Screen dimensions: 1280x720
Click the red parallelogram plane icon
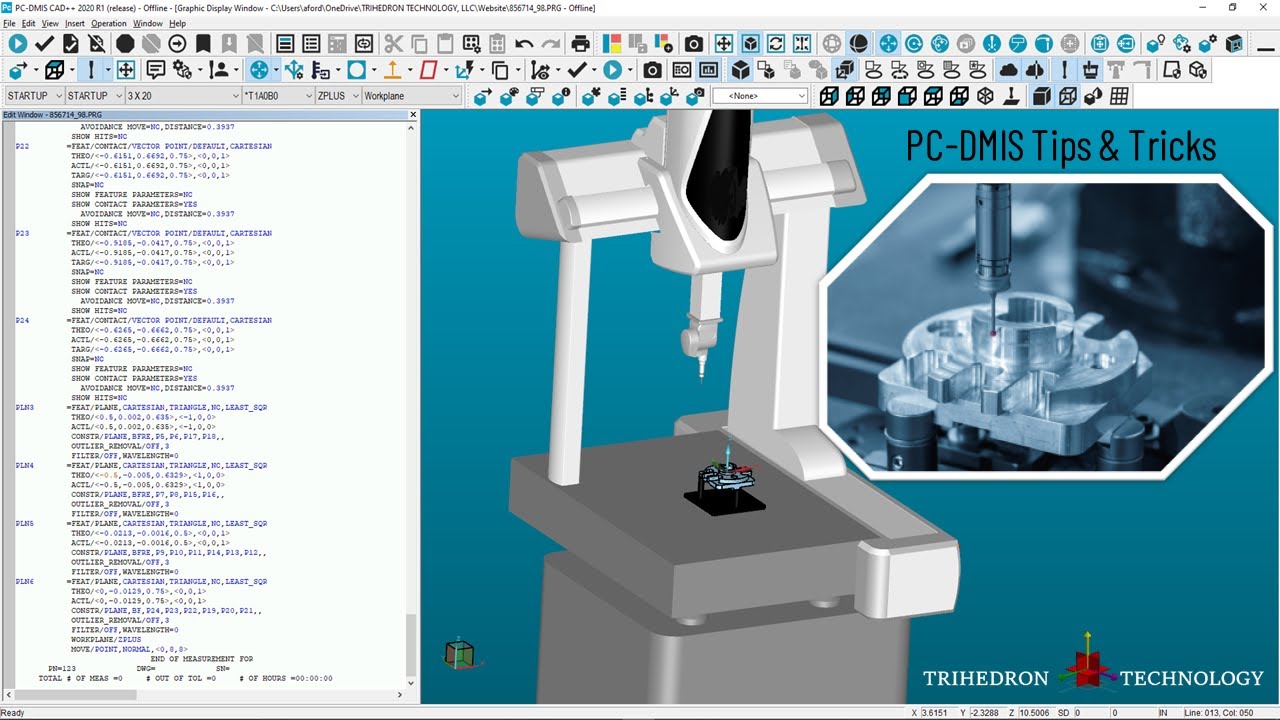[x=428, y=70]
